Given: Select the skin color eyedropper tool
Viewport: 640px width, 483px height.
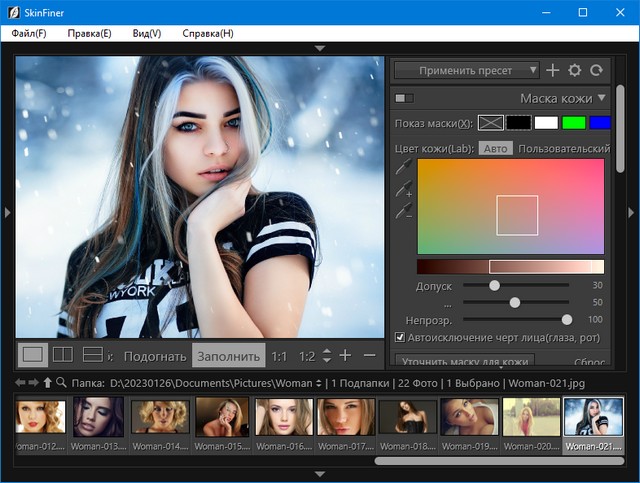Looking at the screenshot, I should [x=403, y=167].
